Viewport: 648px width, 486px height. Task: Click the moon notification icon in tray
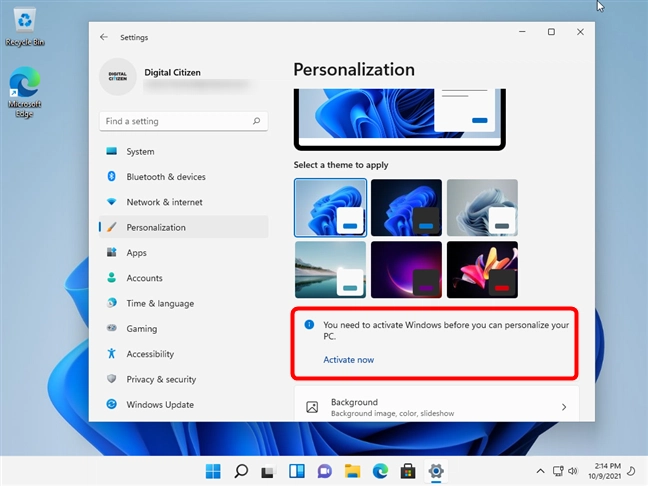click(x=631, y=471)
